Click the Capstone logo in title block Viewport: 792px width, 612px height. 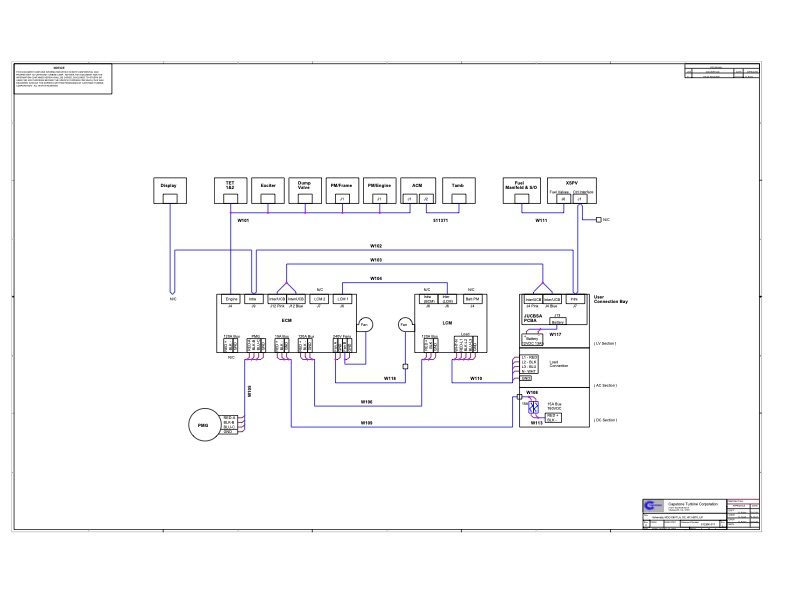[x=653, y=505]
